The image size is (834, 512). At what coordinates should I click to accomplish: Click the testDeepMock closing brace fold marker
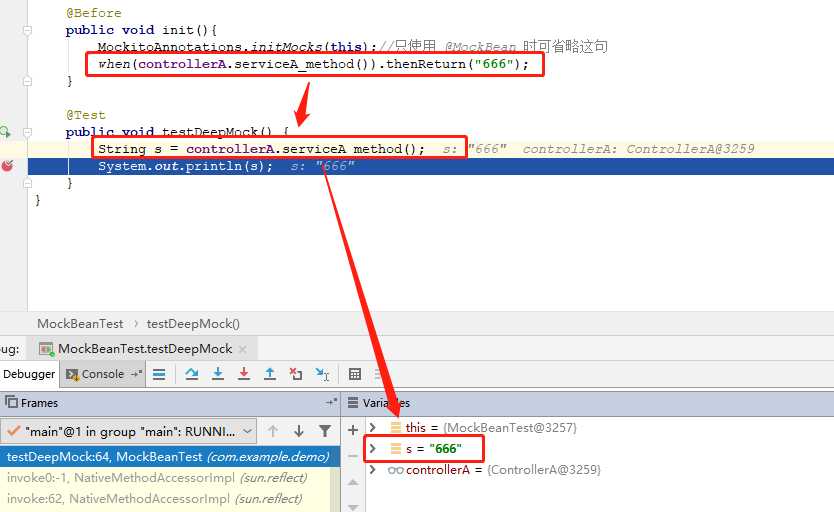point(27,183)
